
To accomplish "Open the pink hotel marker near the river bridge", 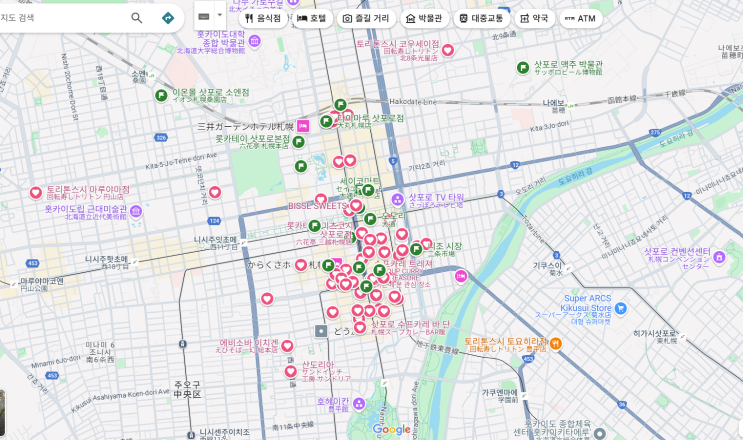I will (x=461, y=277).
